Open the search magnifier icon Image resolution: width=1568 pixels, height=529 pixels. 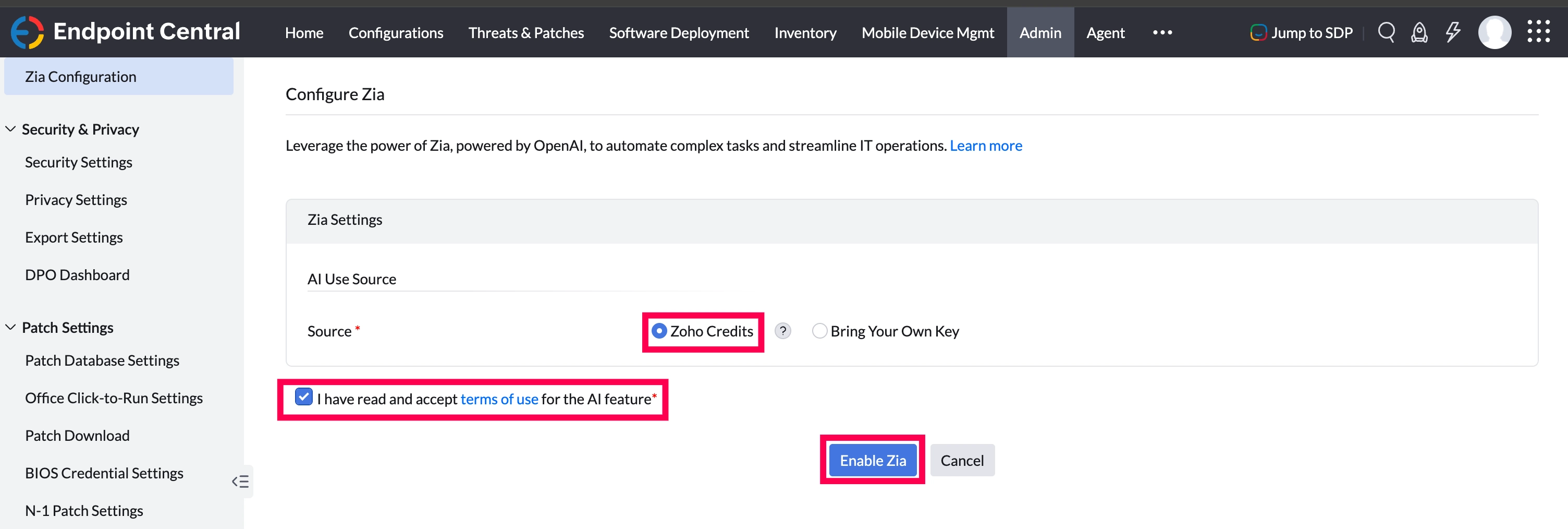[x=1386, y=32]
